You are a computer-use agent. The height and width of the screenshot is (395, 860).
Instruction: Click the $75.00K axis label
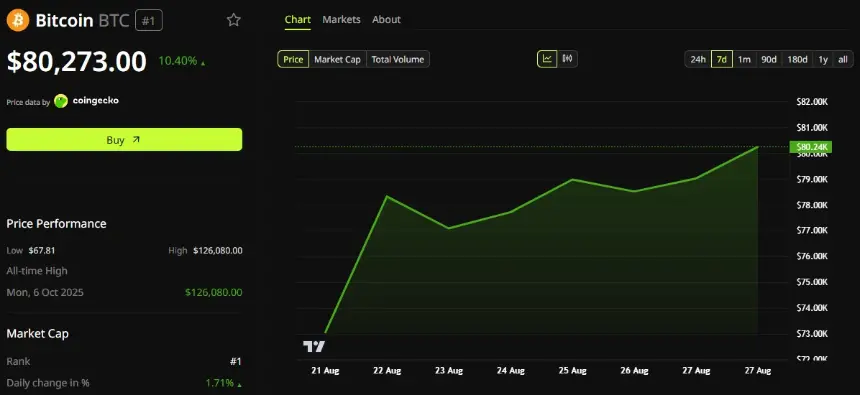[812, 282]
